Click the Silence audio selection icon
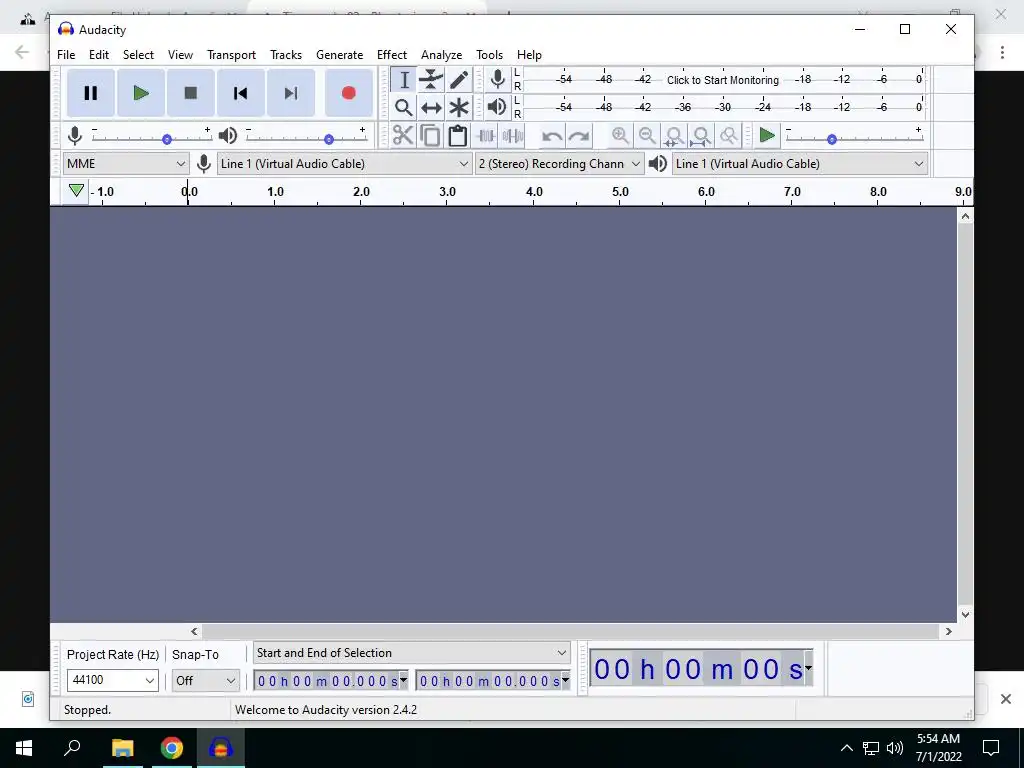The height and width of the screenshot is (768, 1024). 513,136
